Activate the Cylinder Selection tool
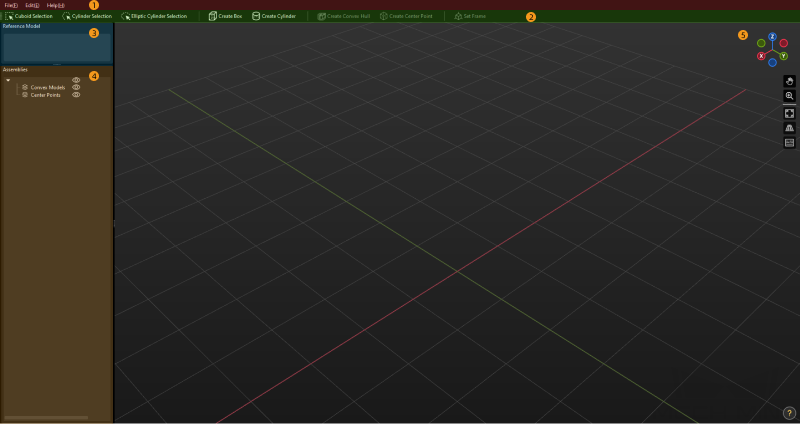 point(87,16)
